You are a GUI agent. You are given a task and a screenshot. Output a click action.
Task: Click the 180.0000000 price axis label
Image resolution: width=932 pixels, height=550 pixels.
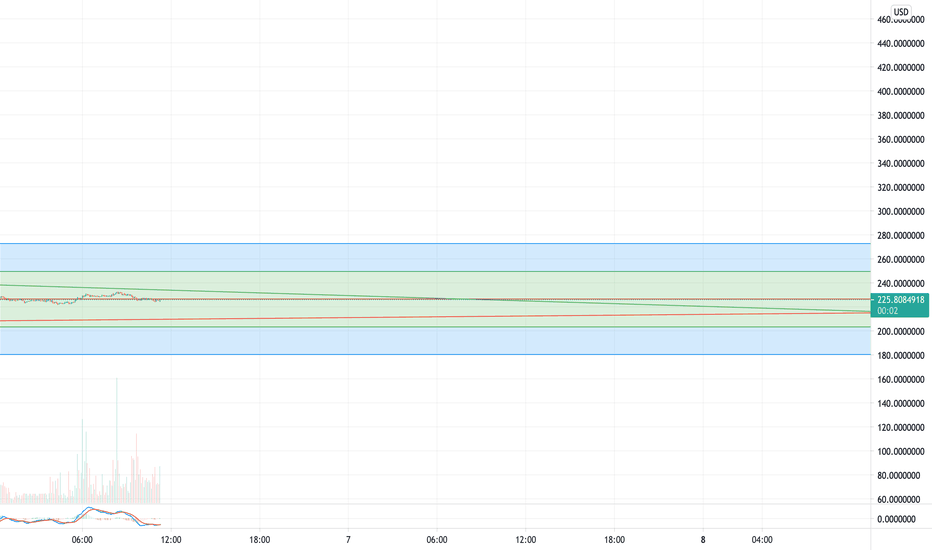click(901, 356)
